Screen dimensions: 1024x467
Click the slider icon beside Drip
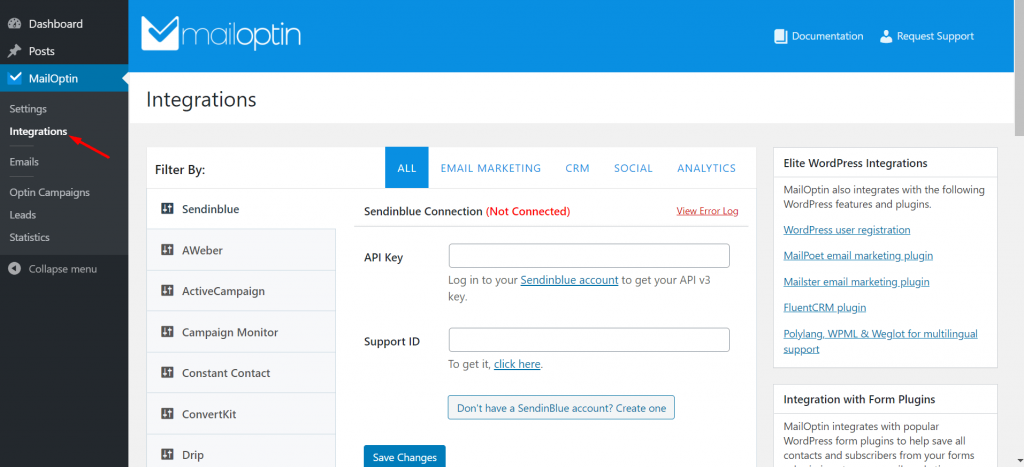167,454
